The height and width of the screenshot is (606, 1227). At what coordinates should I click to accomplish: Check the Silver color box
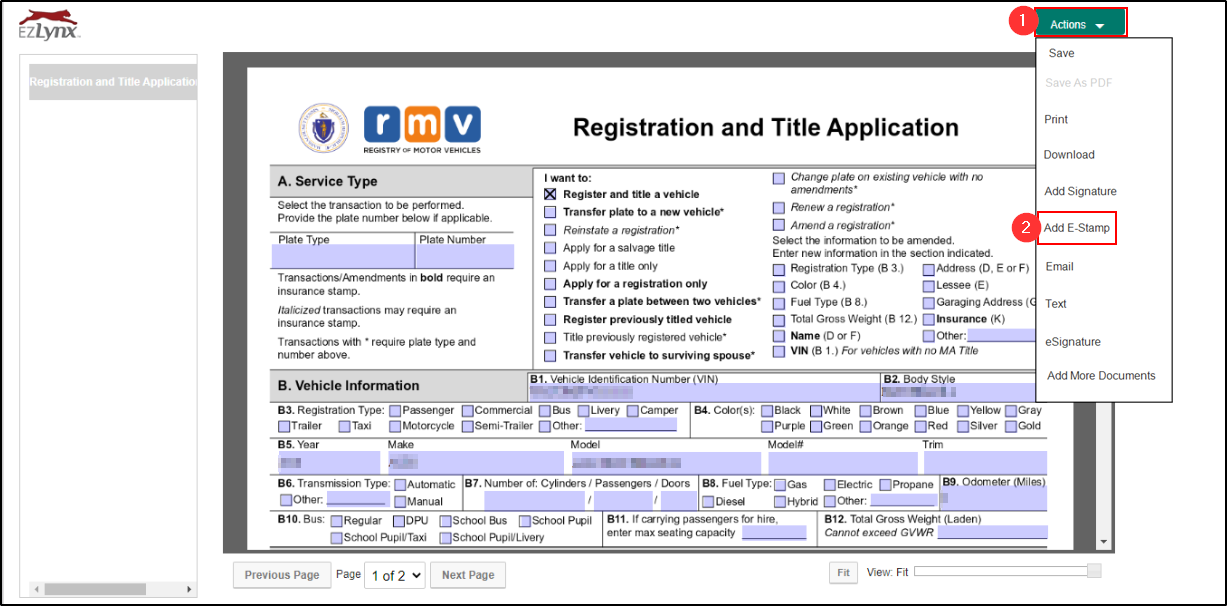click(x=962, y=426)
